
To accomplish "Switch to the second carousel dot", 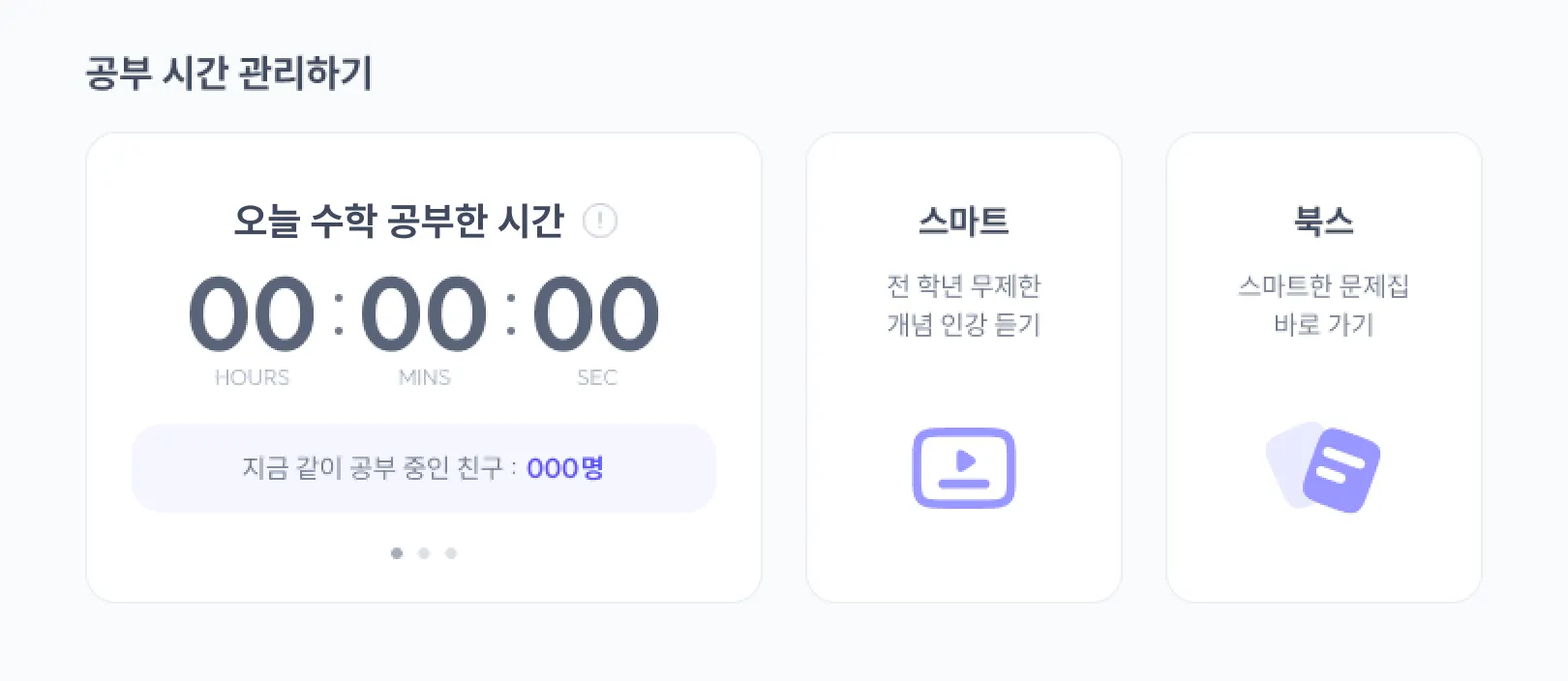I will 424,553.
